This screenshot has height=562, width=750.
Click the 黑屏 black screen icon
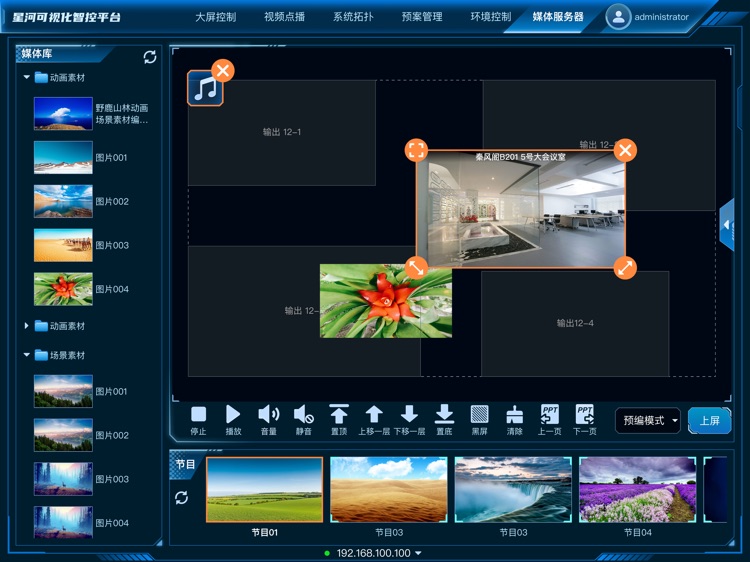[x=479, y=415]
